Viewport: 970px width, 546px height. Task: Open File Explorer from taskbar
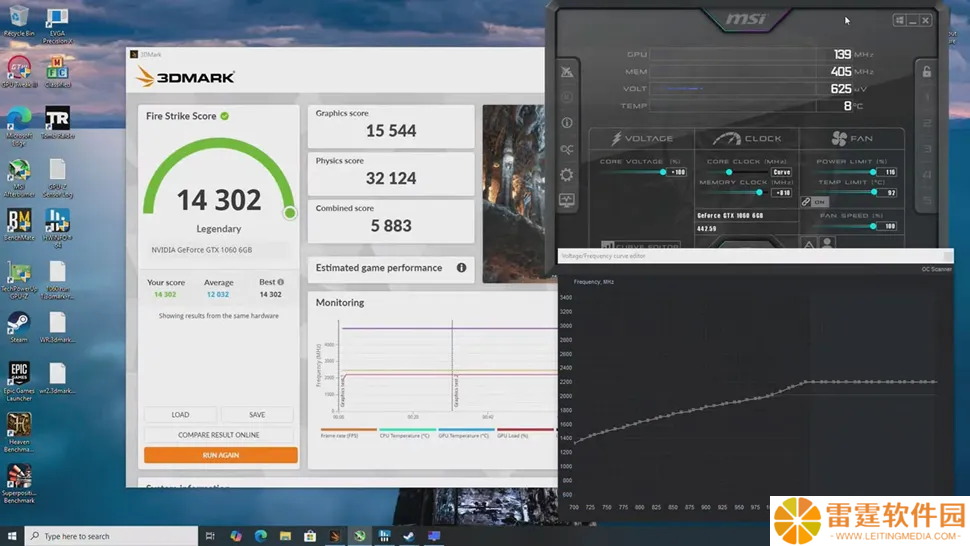tap(285, 536)
